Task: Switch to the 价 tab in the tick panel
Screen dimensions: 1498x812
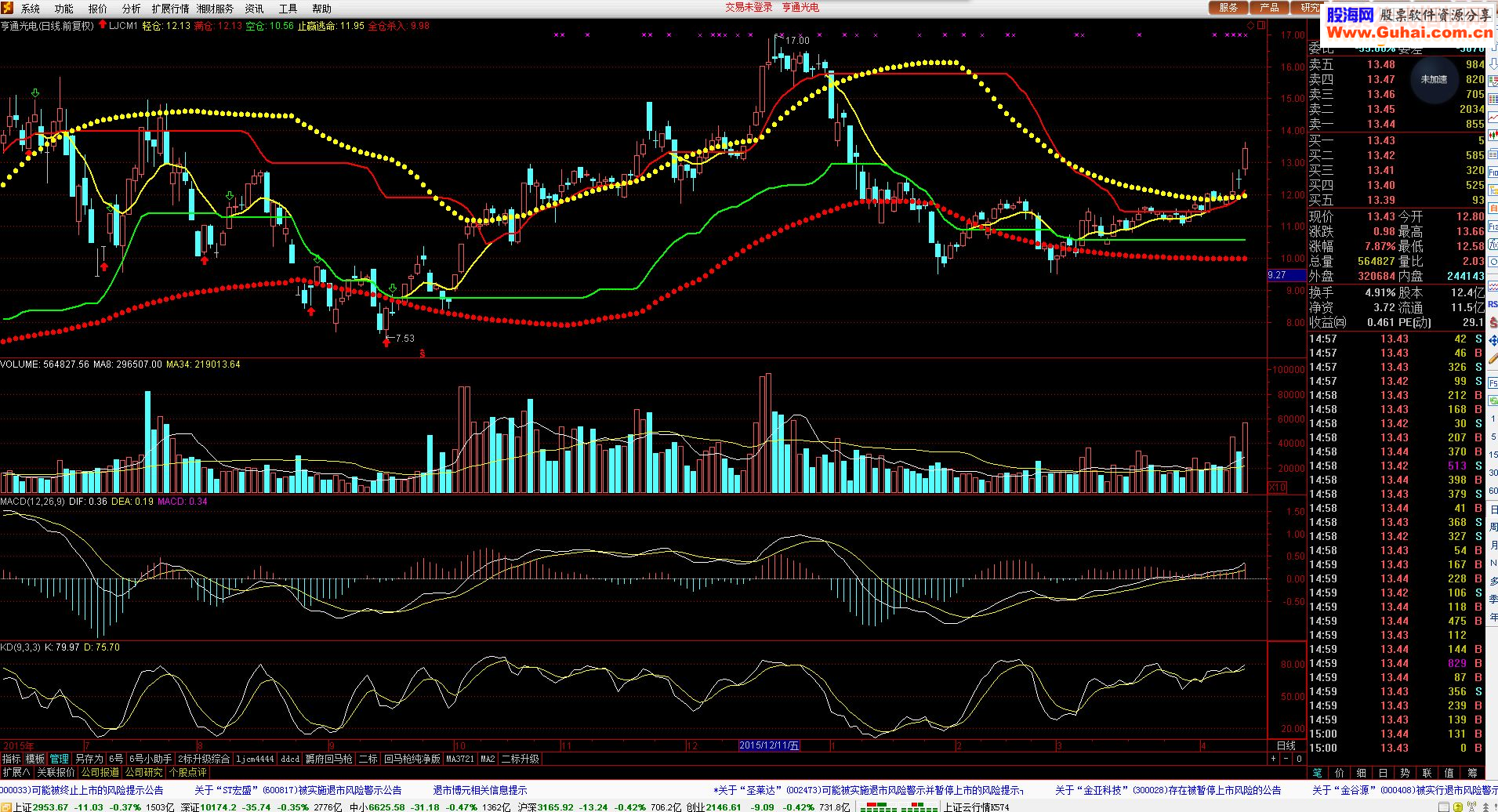Action: coord(1339,773)
